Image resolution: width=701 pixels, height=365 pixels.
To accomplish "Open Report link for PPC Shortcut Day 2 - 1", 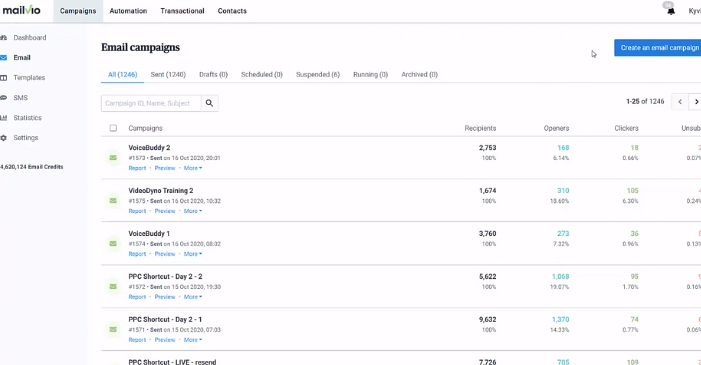I will (137, 340).
